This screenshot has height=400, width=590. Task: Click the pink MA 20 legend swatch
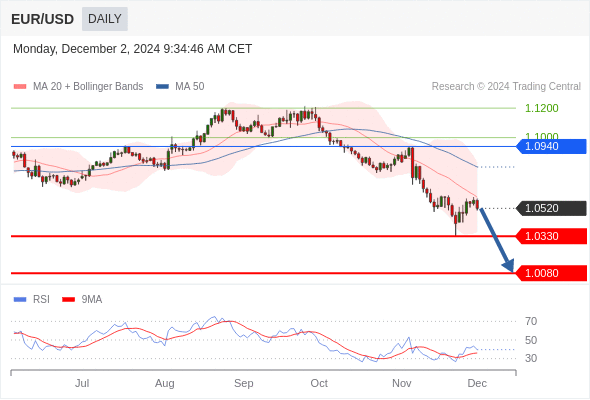click(x=20, y=87)
